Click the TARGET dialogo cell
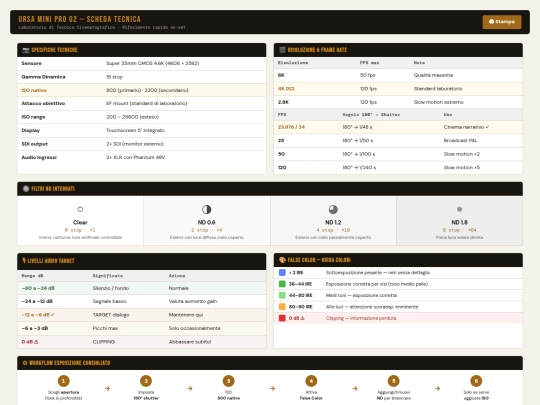 111,315
